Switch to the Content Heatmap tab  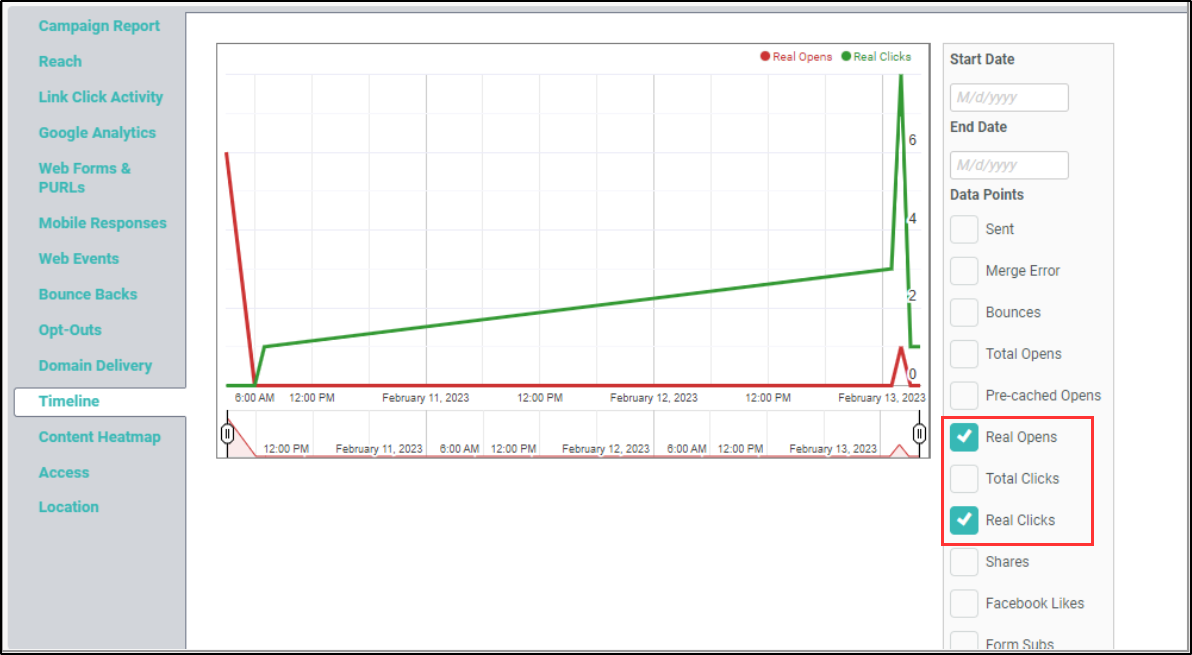click(99, 437)
